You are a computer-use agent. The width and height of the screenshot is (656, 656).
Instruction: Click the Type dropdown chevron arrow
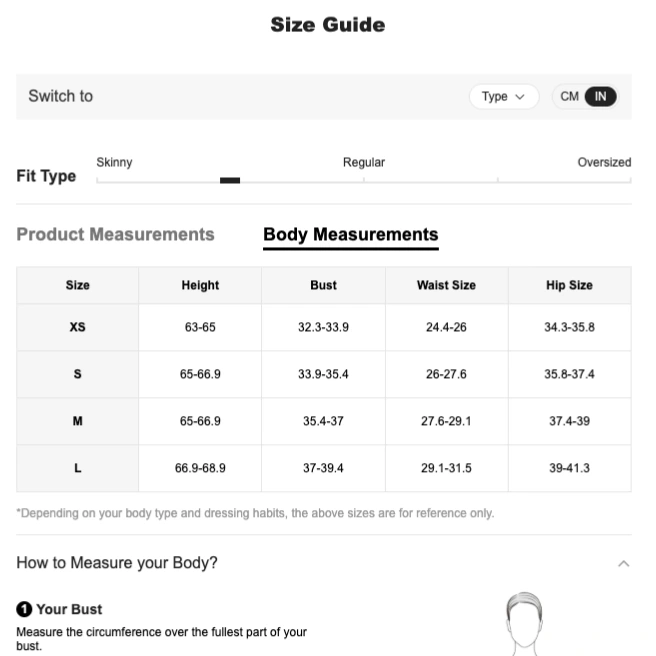coord(520,97)
